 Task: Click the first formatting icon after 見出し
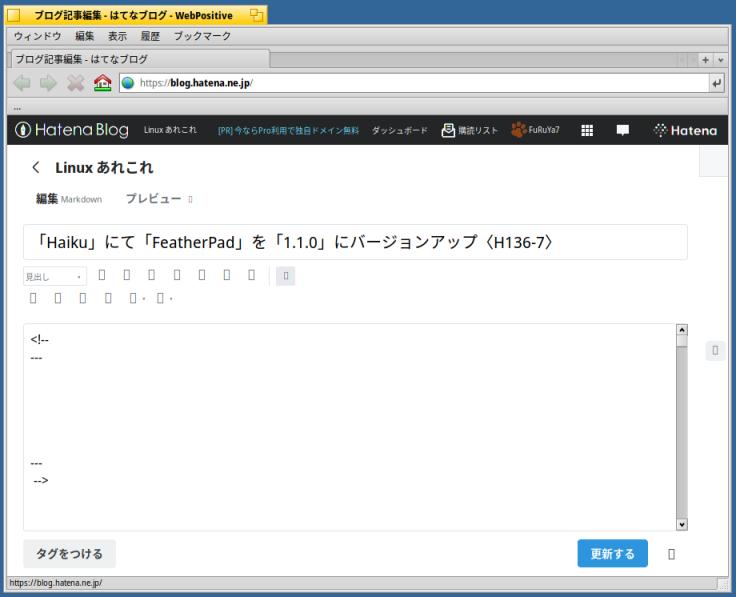tap(102, 275)
